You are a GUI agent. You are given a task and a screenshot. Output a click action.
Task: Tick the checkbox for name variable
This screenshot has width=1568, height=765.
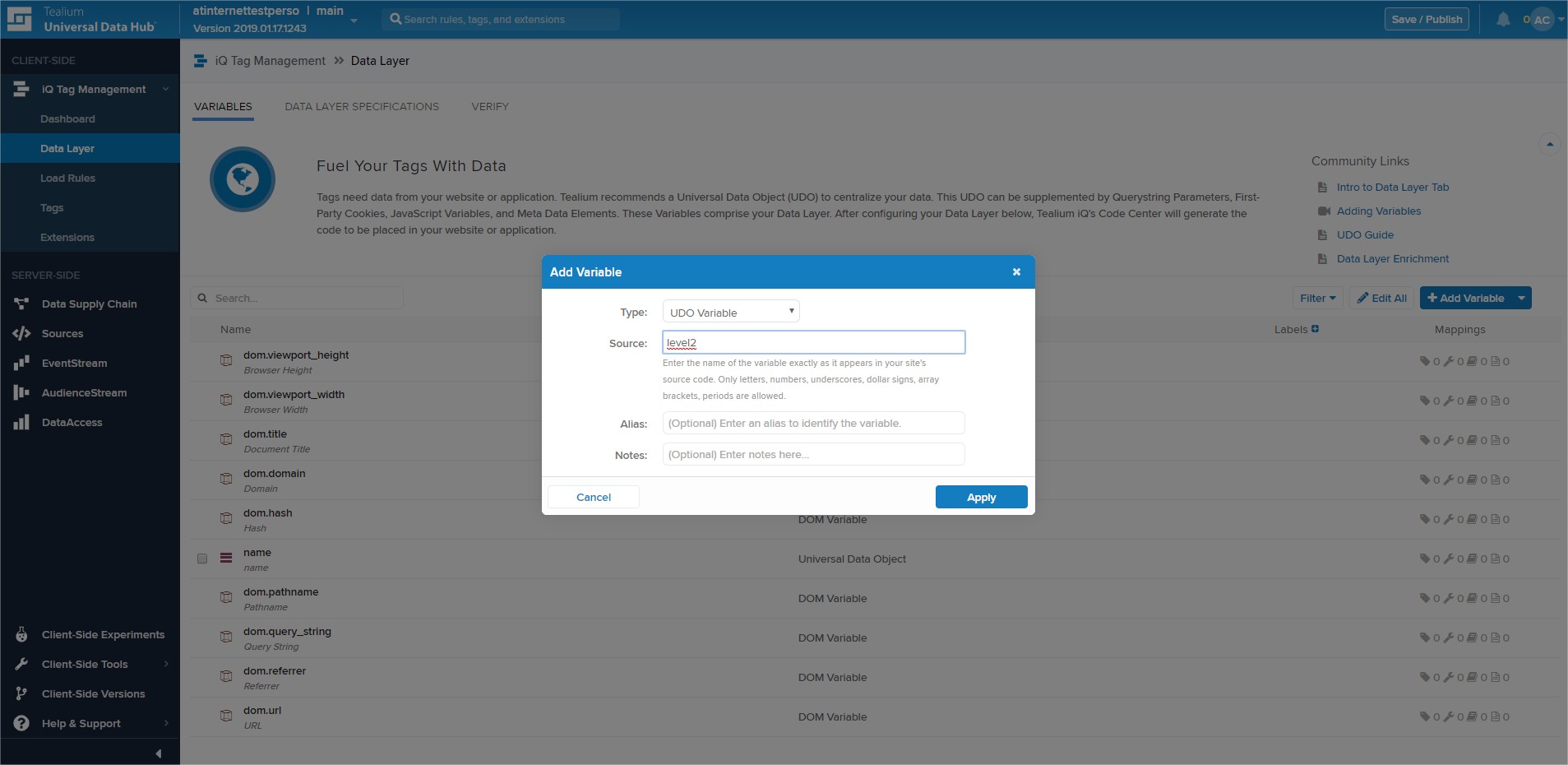[x=202, y=559]
